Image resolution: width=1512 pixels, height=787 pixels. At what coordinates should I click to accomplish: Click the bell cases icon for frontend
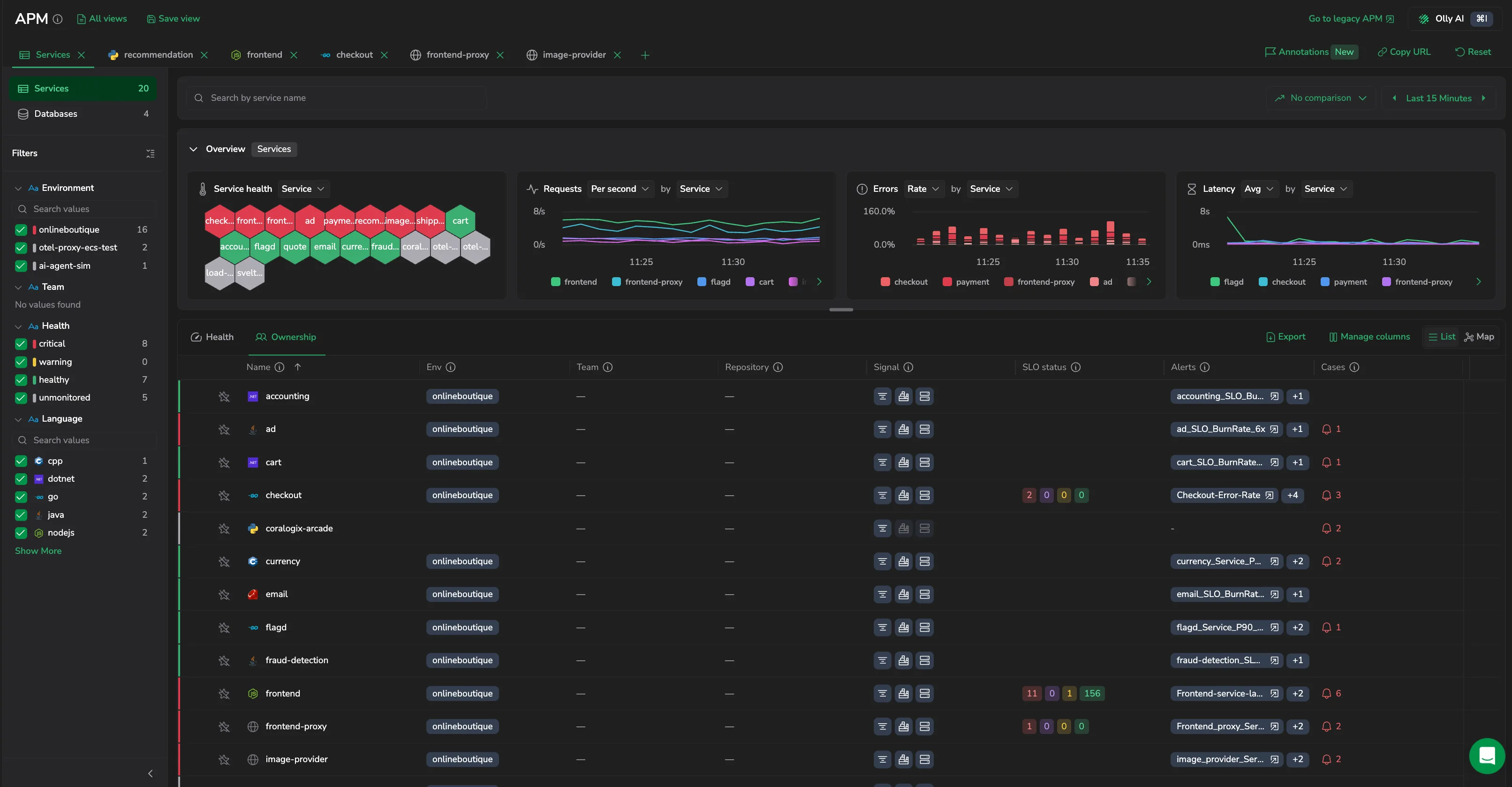click(x=1326, y=693)
